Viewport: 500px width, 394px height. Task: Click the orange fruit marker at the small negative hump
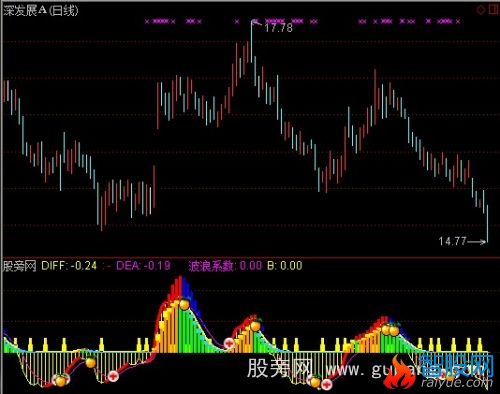pyautogui.click(x=91, y=362)
